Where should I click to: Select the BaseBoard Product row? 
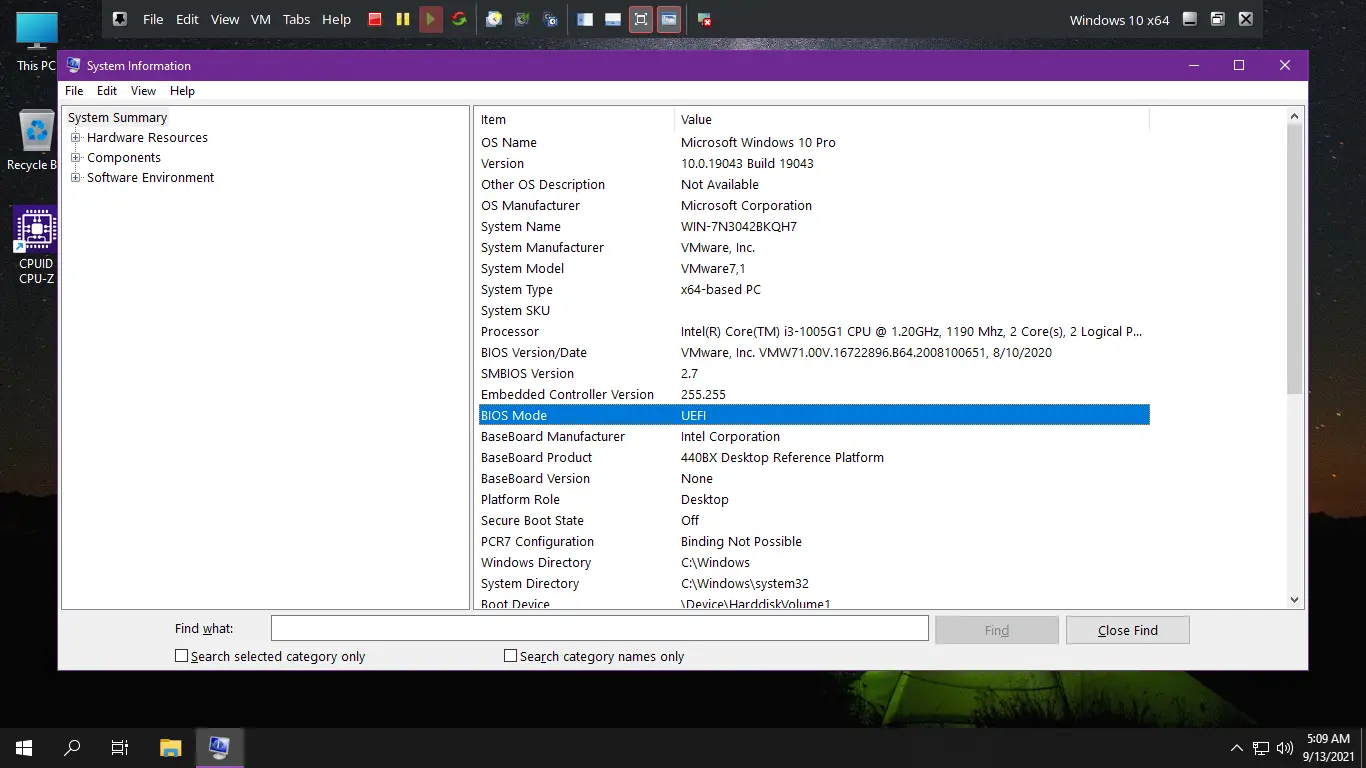[814, 457]
